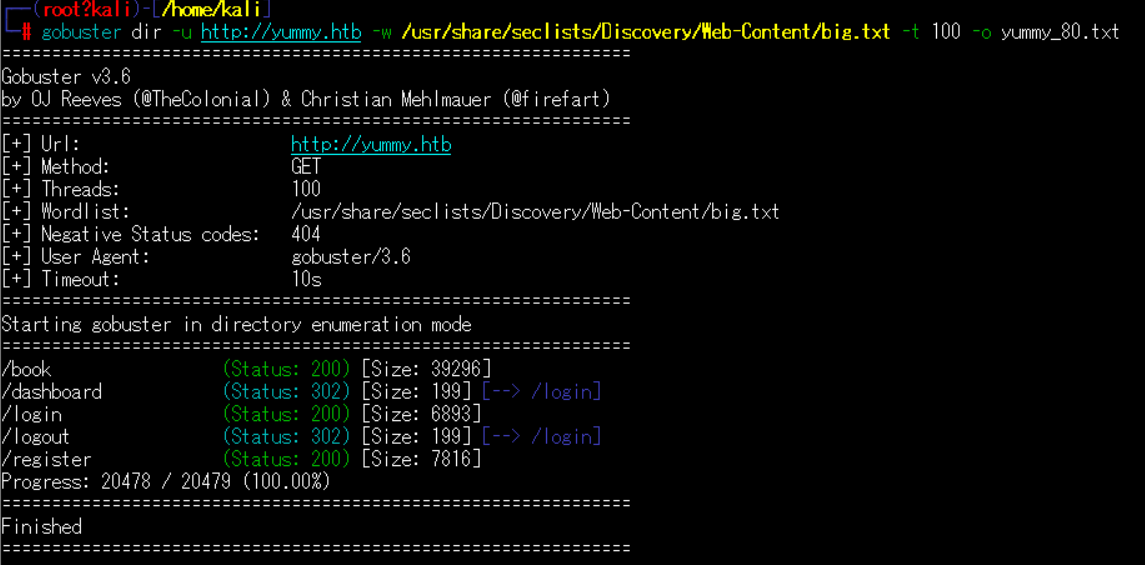Select the /register result path
Viewport: 1145px width, 565px height.
point(47,460)
